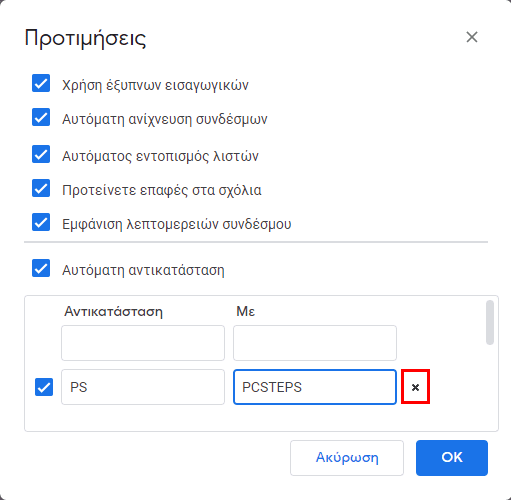
Task: Click the Χρήση έξυπνων εισαγωγικών label text
Action: pyautogui.click(x=155, y=85)
